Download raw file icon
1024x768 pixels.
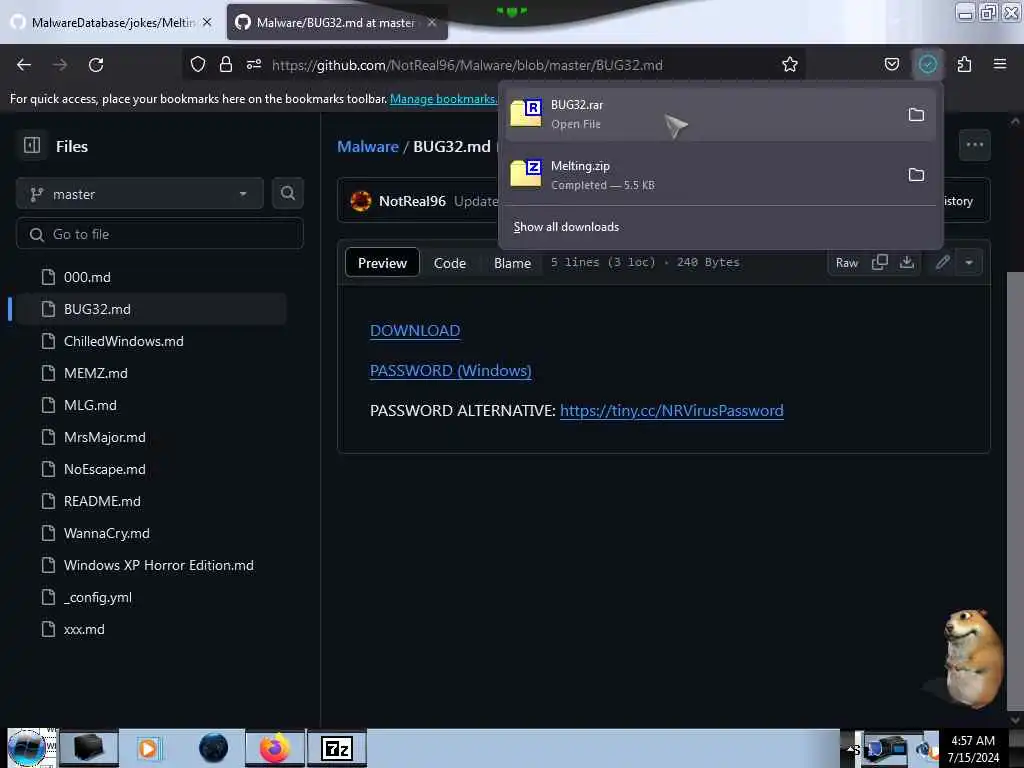pos(906,263)
